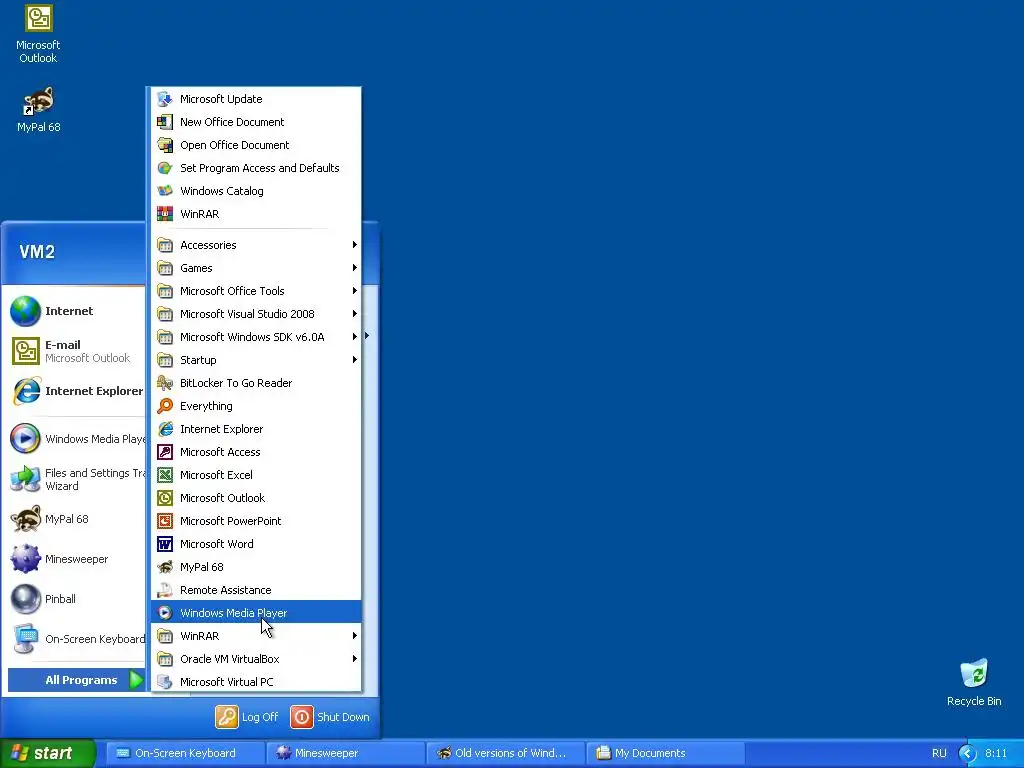Select the Microsoft Outlook desktop icon

38,34
